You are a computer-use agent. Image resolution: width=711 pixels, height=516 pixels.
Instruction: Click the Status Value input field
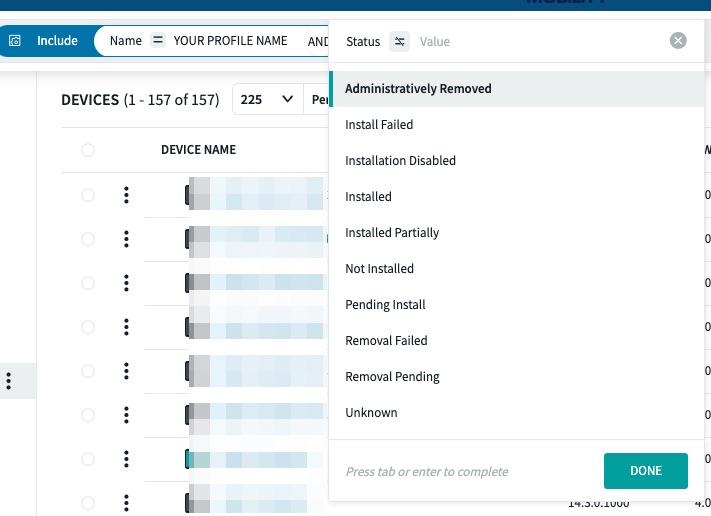coord(540,41)
